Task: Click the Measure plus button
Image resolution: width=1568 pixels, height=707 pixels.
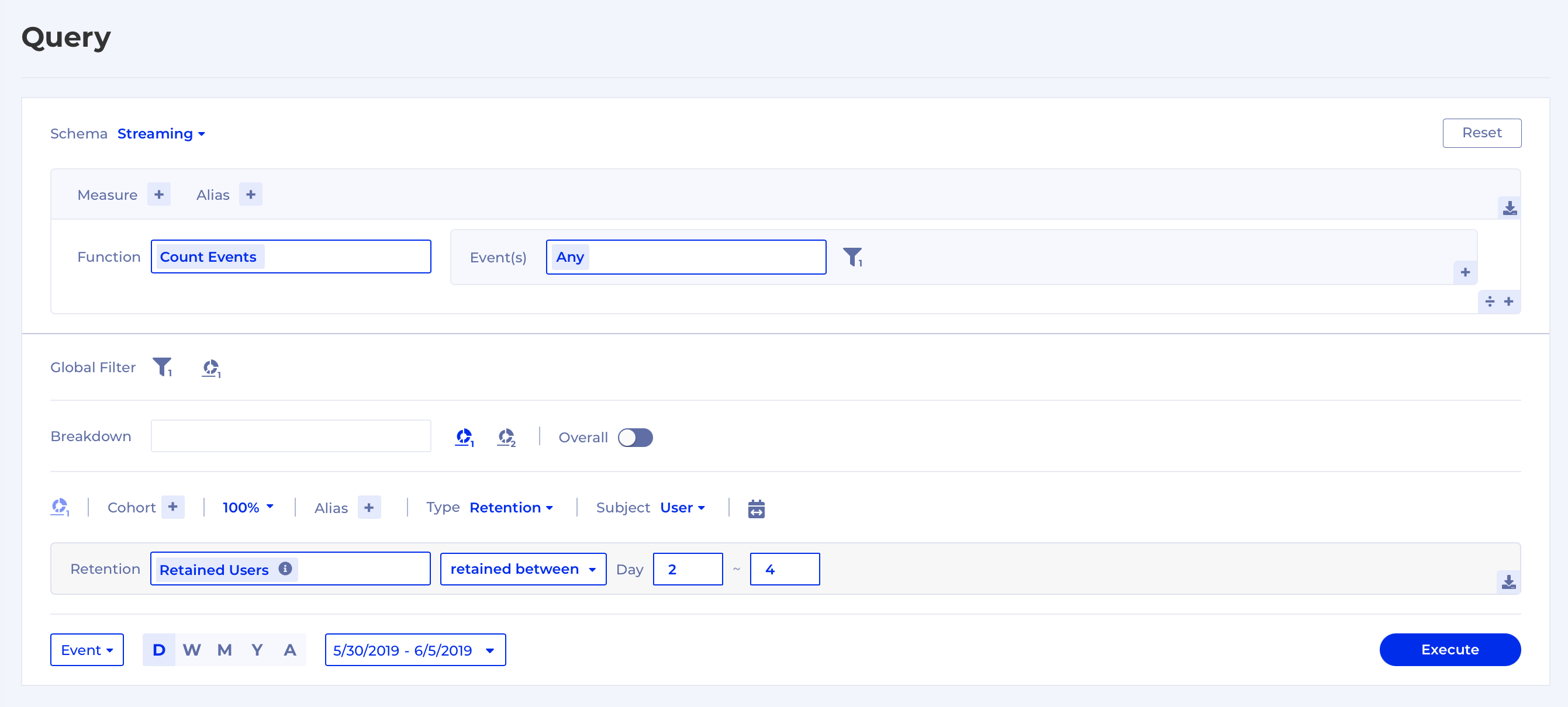Action: pos(159,195)
